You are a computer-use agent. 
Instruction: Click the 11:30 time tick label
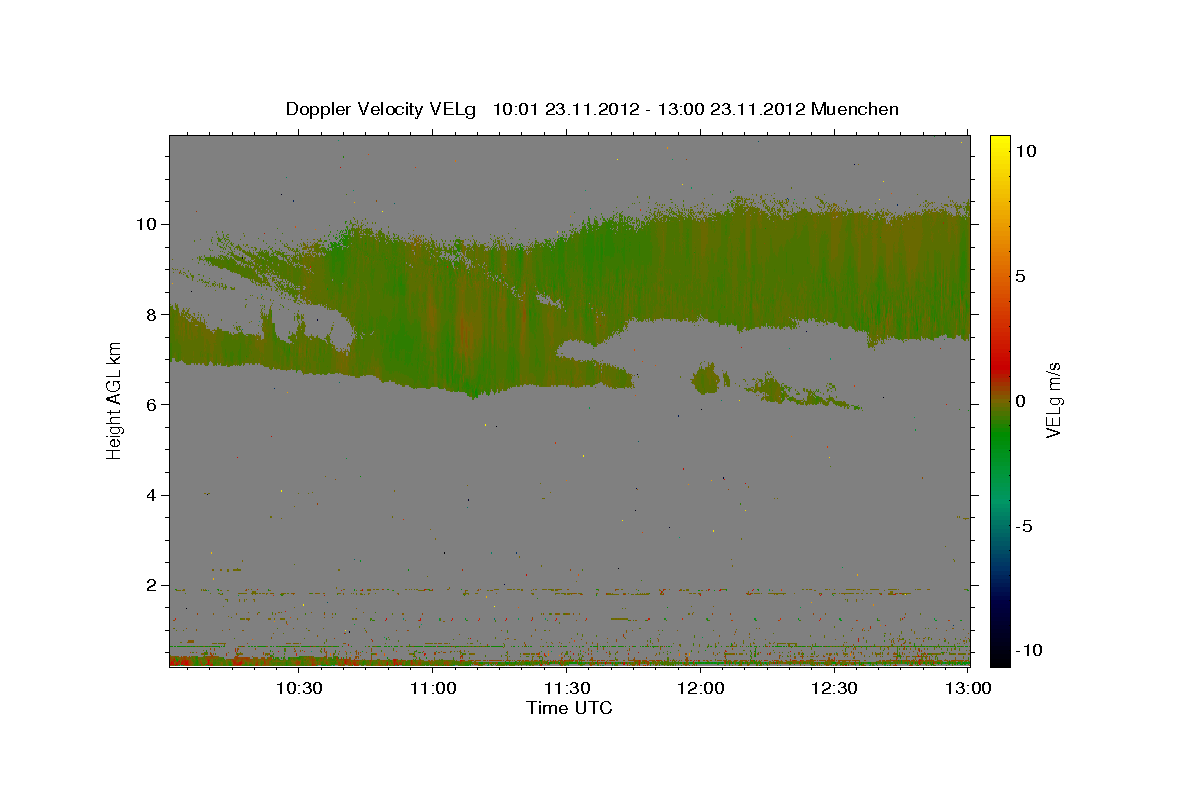(x=567, y=688)
